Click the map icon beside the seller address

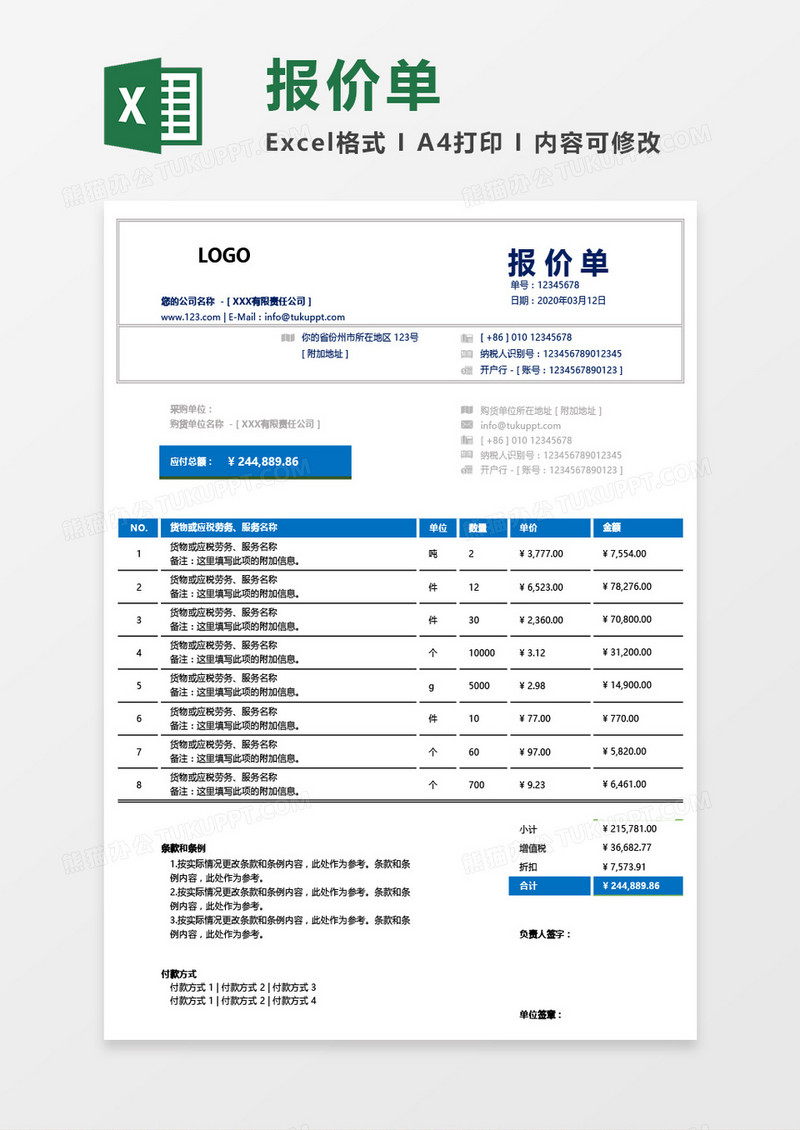click(x=288, y=337)
